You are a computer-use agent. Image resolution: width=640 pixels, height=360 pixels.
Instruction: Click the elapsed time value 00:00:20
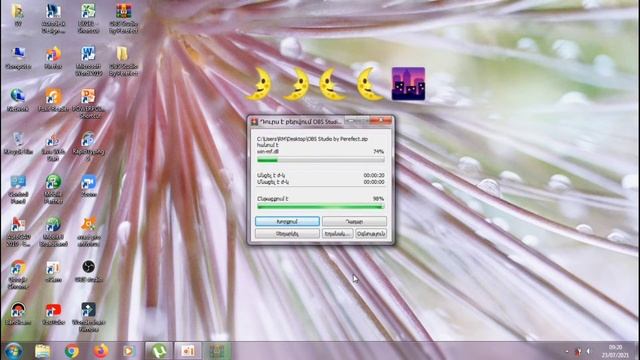pyautogui.click(x=374, y=175)
